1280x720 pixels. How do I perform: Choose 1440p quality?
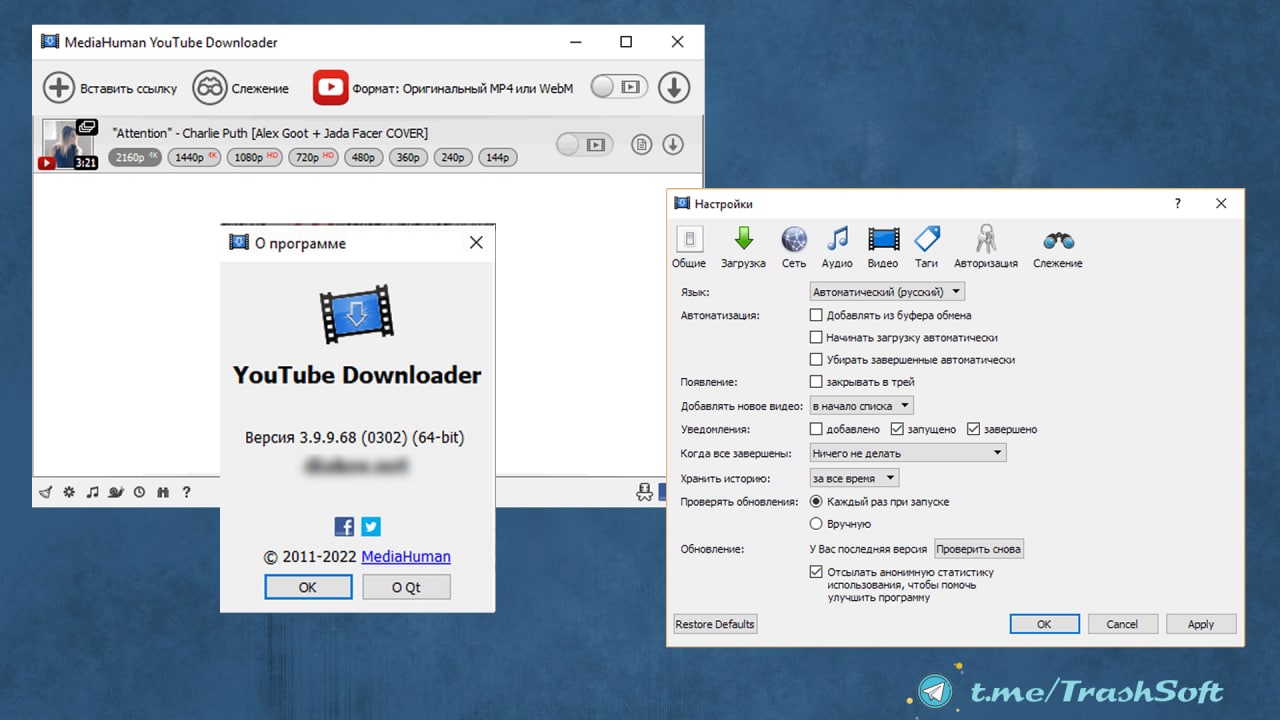(x=193, y=157)
